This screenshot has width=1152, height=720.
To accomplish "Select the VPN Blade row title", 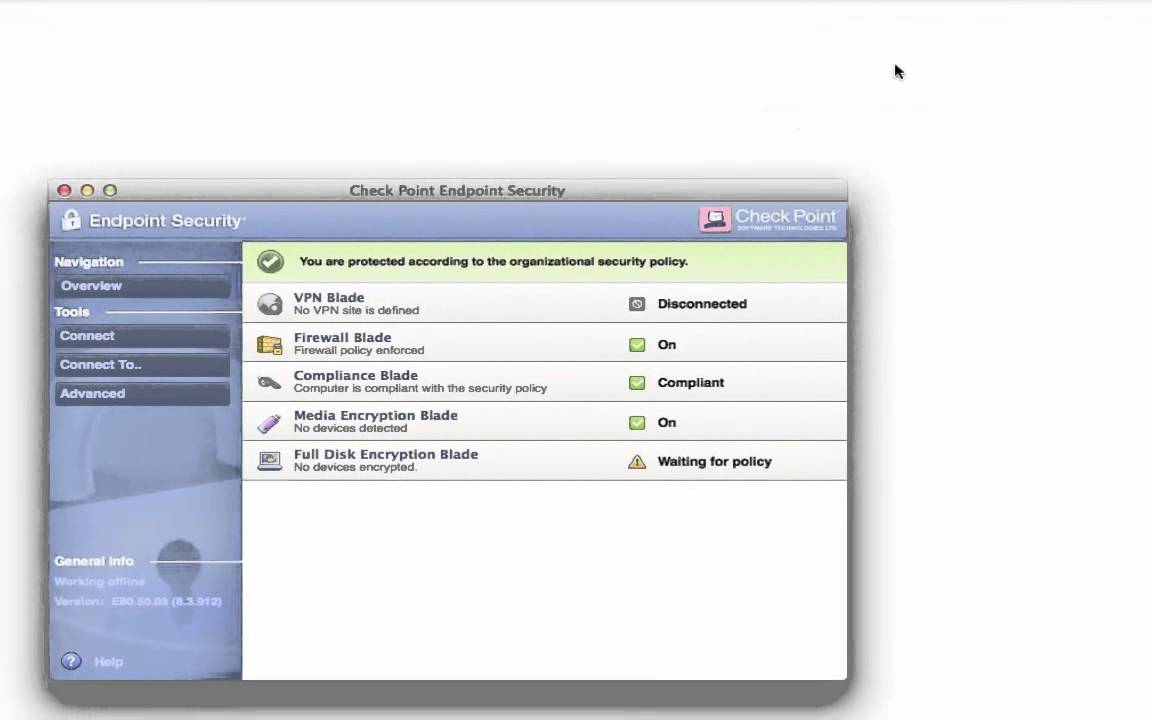I will click(x=329, y=298).
